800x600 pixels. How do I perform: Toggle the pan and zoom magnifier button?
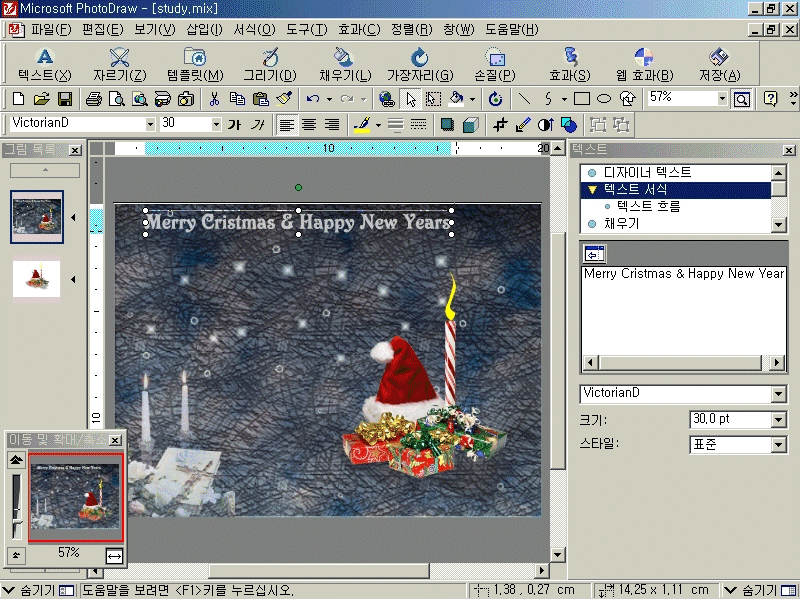[741, 98]
